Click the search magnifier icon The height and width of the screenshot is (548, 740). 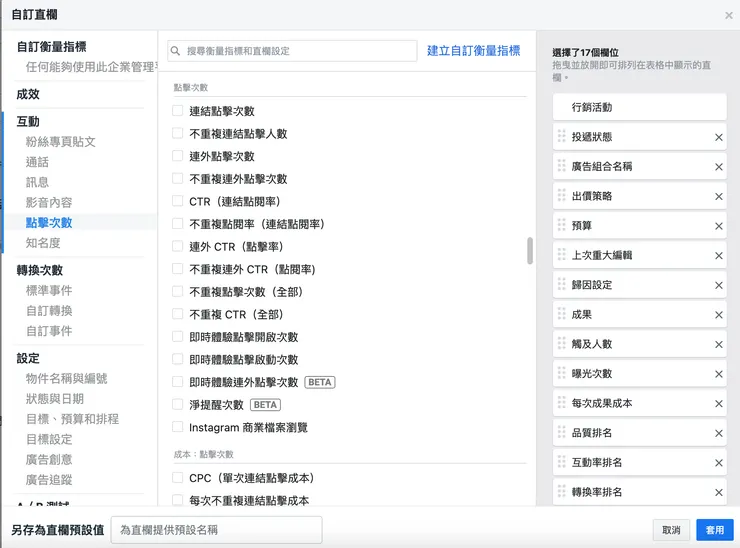[x=175, y=51]
